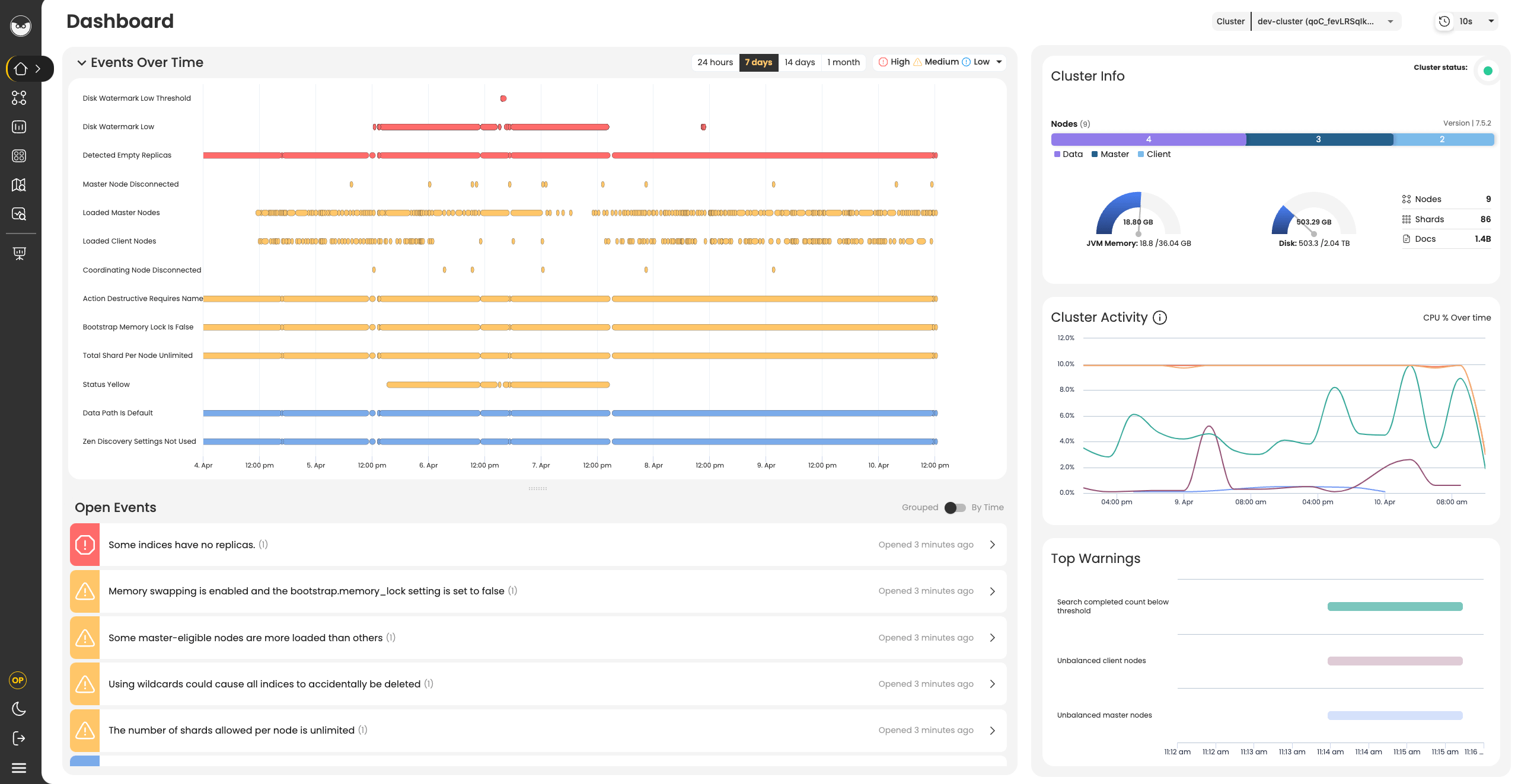This screenshot has width=1518, height=784.
Task: Click the Master nodes bar segment
Action: coord(1319,139)
